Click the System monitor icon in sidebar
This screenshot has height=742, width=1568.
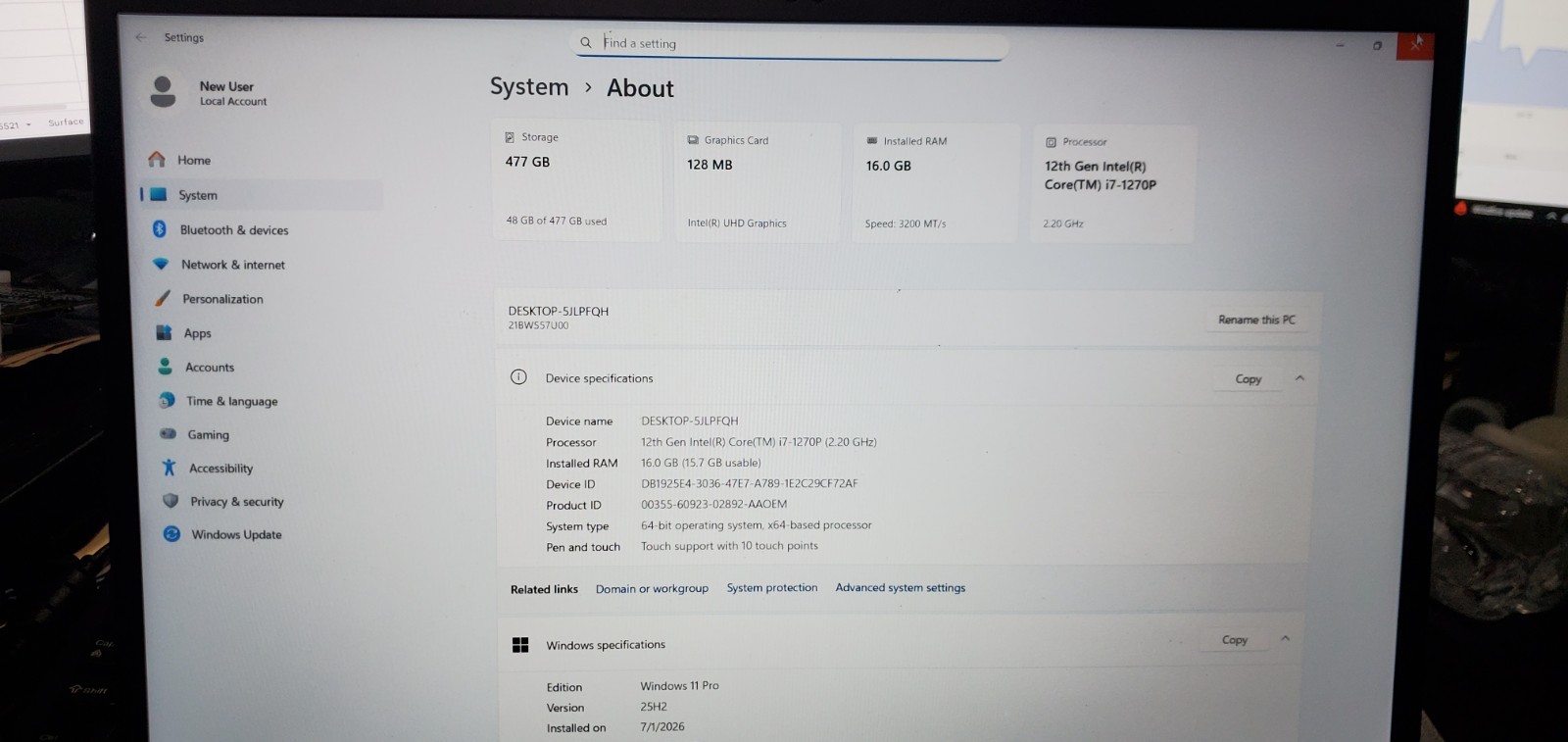click(159, 194)
